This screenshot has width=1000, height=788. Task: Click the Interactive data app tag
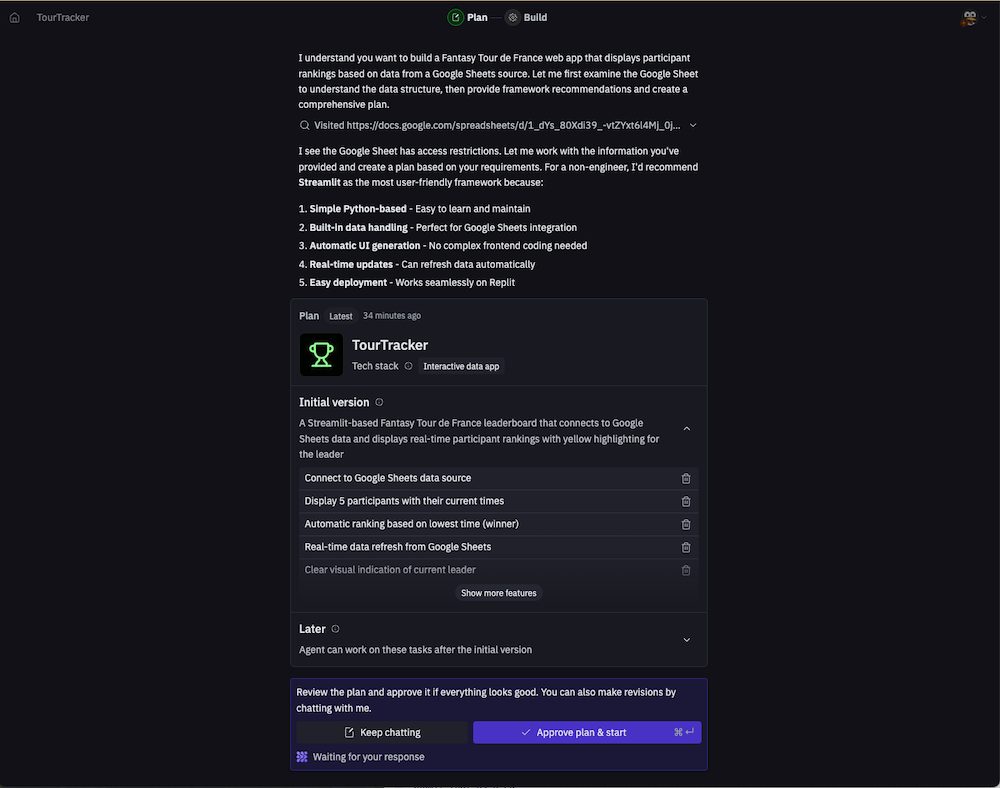(461, 366)
